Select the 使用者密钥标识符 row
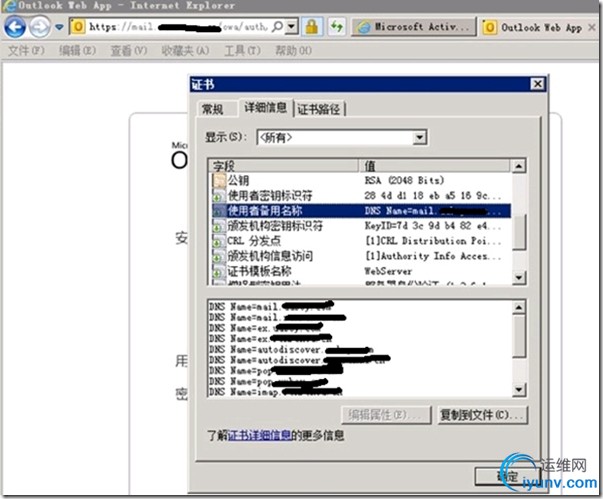The image size is (603, 499). pos(361,196)
